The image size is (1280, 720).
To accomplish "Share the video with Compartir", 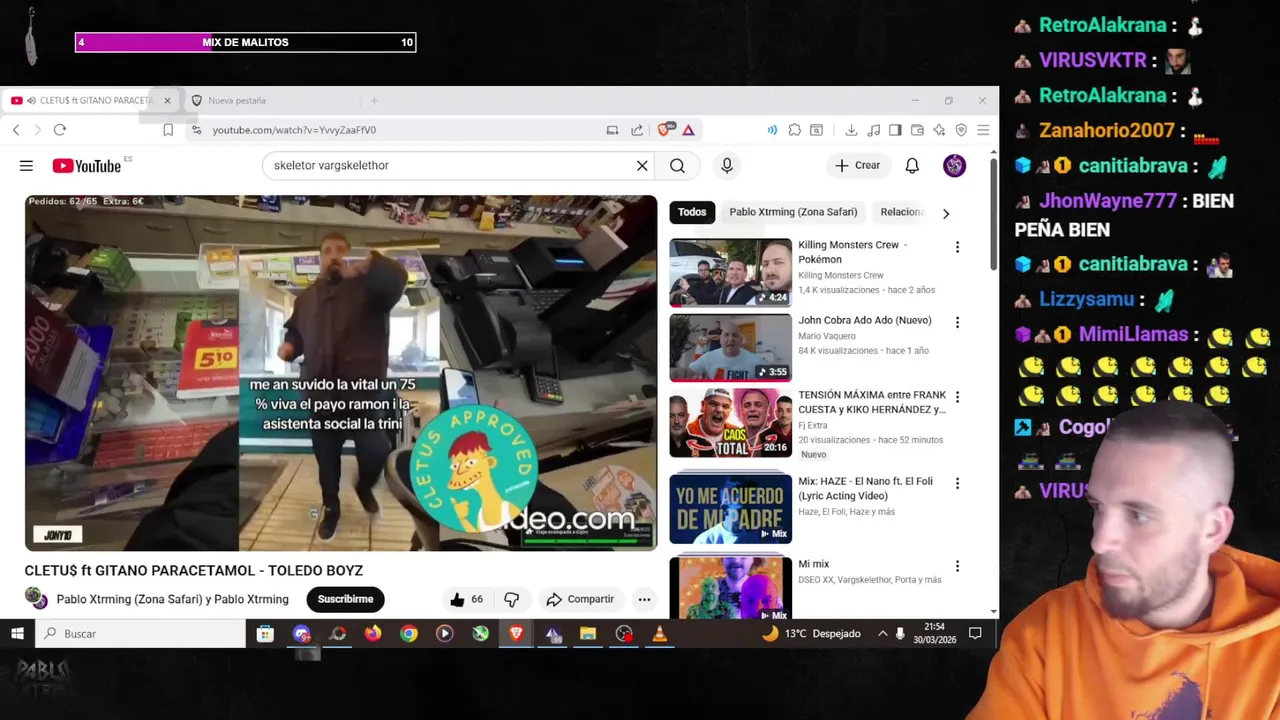I will click(580, 599).
